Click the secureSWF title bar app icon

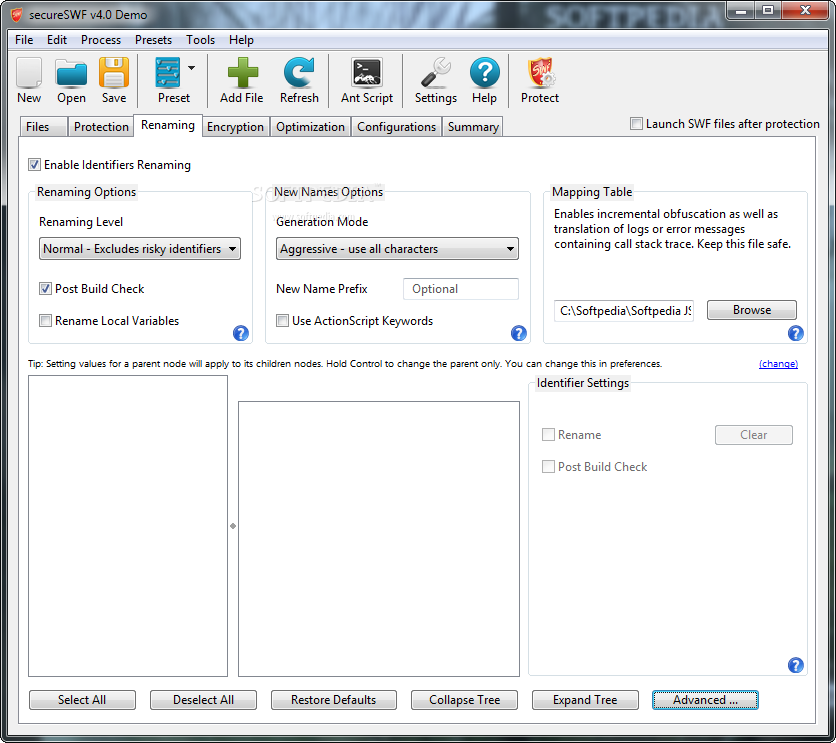[x=17, y=14]
